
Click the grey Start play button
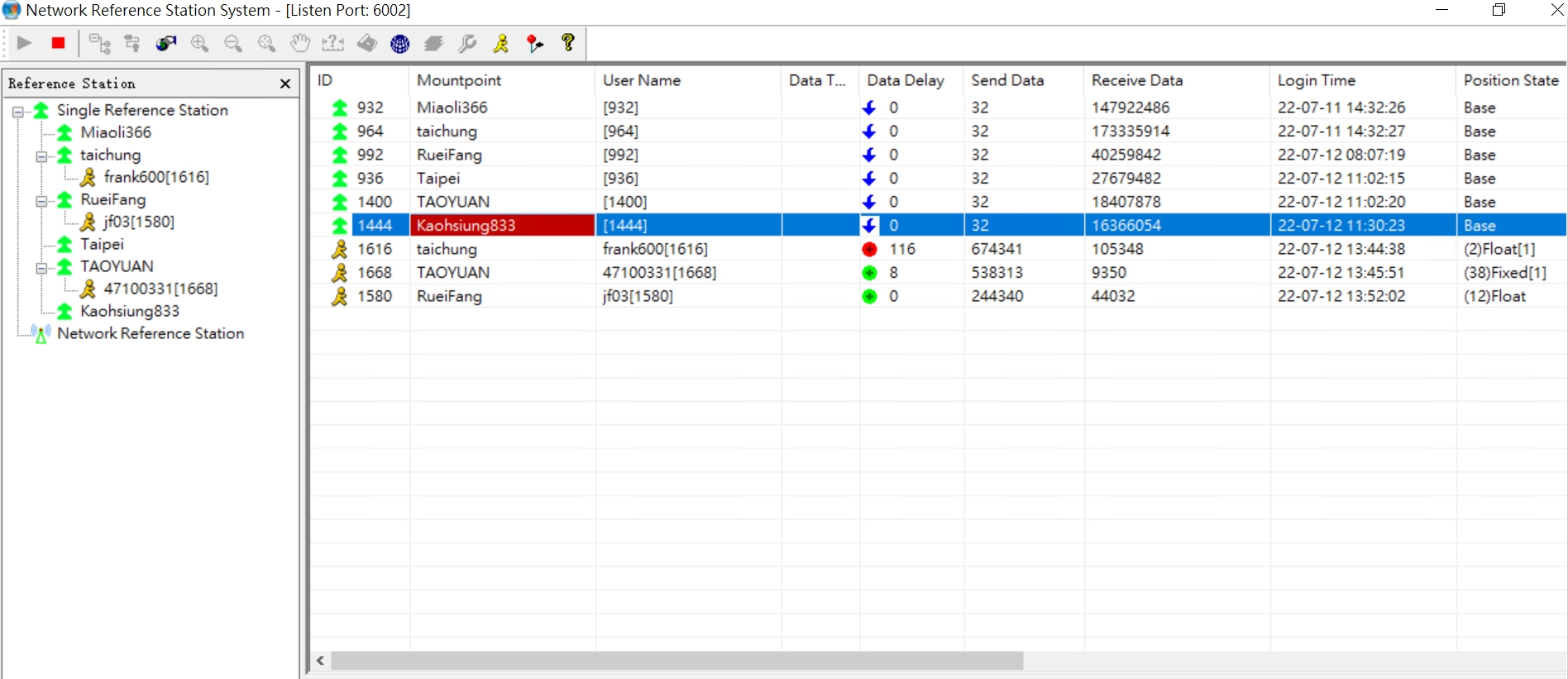[25, 43]
